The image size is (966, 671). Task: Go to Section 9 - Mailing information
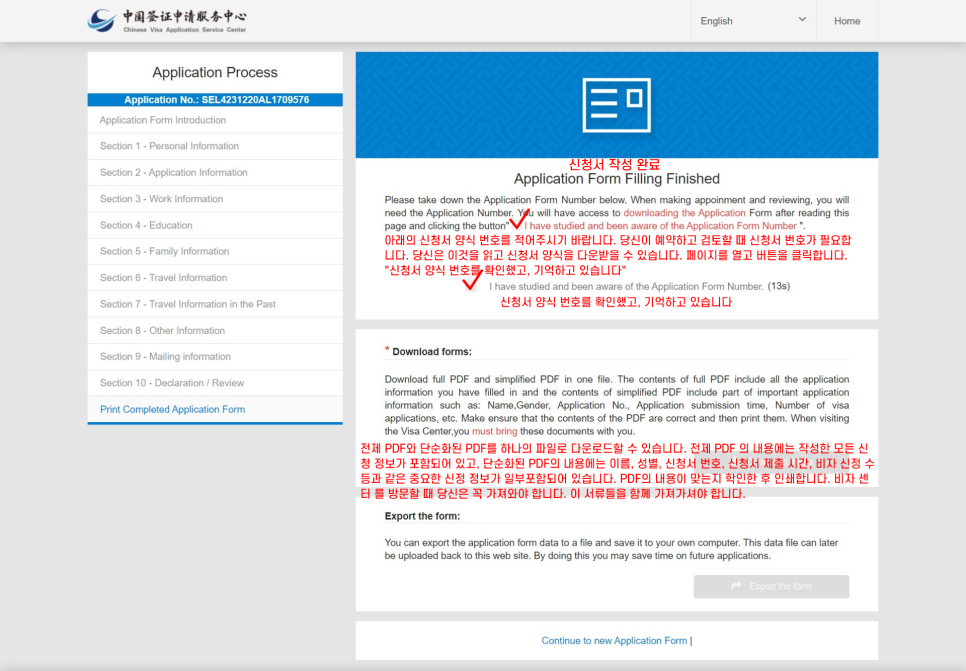pos(165,357)
